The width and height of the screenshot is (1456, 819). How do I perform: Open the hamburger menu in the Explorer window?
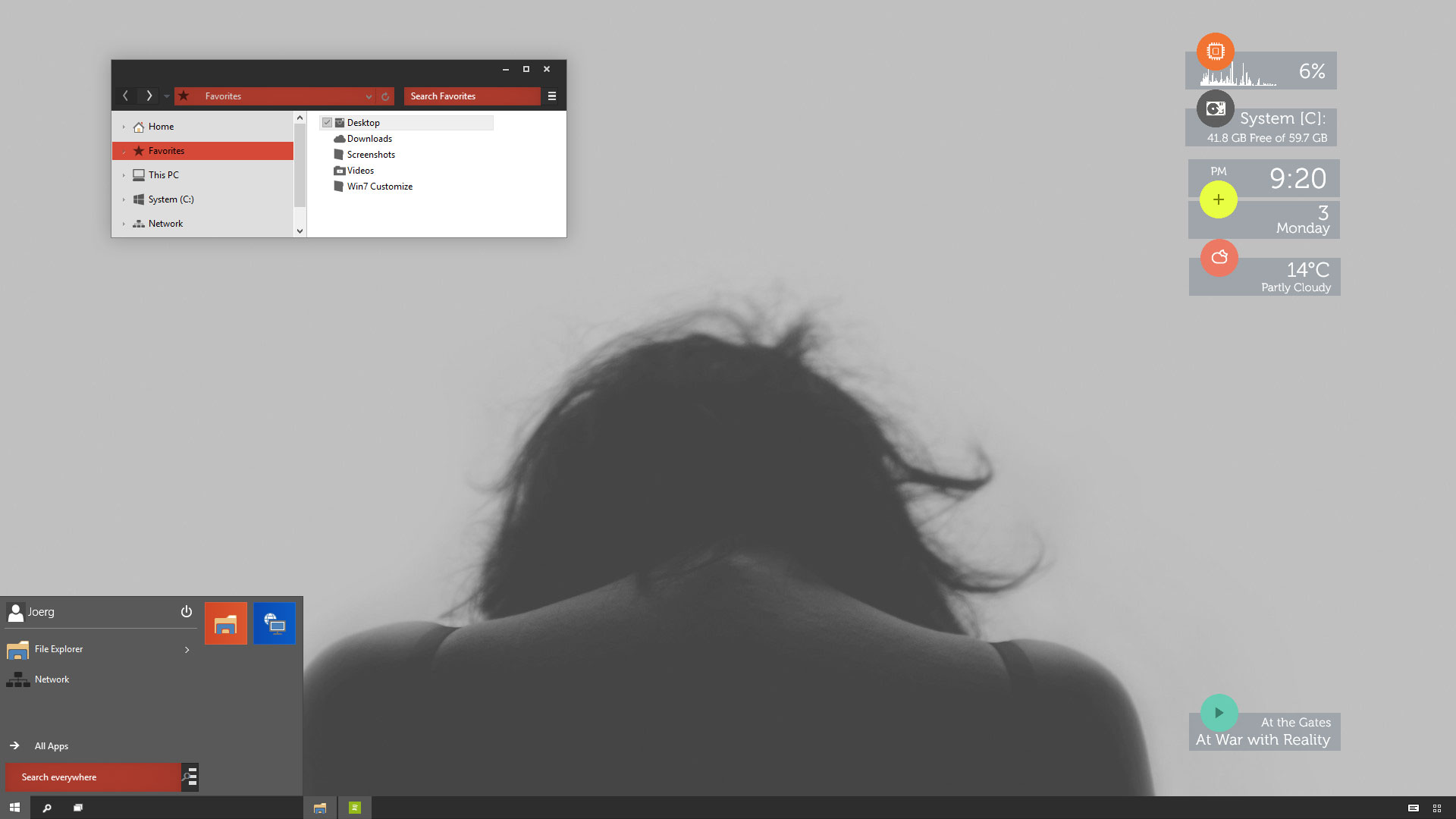552,96
